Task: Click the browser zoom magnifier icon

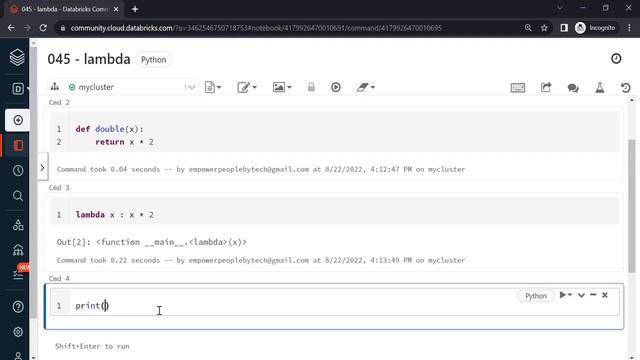Action: tap(528, 28)
